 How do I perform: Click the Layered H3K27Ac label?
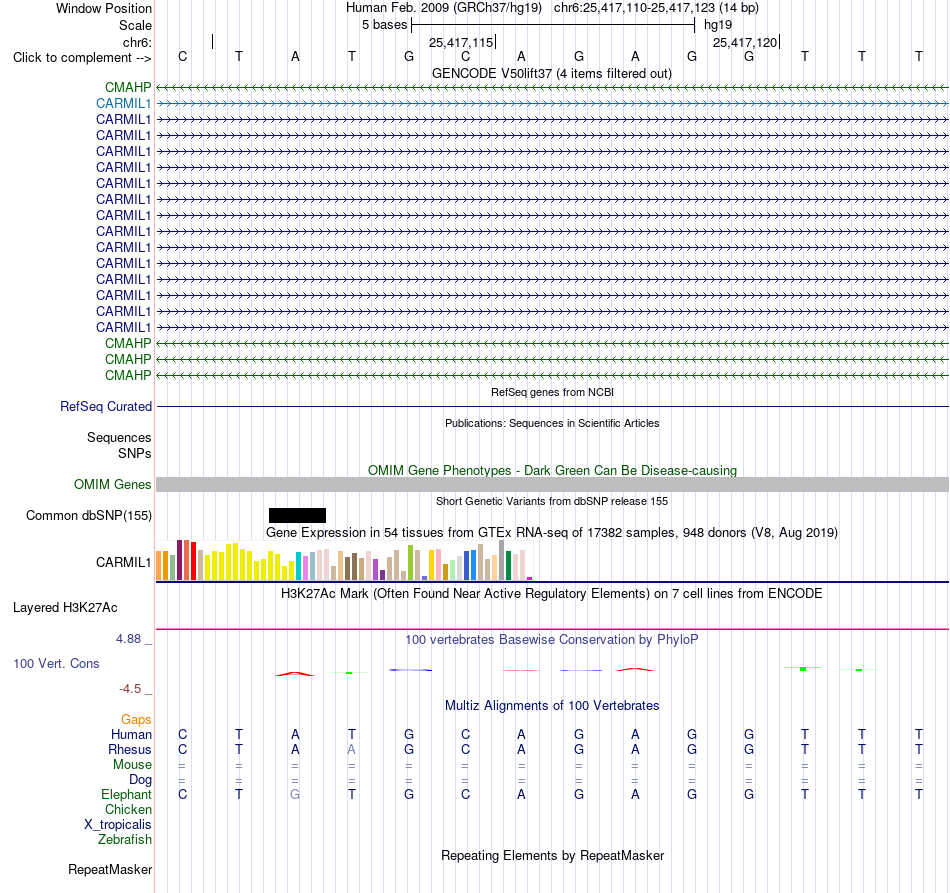[65, 608]
